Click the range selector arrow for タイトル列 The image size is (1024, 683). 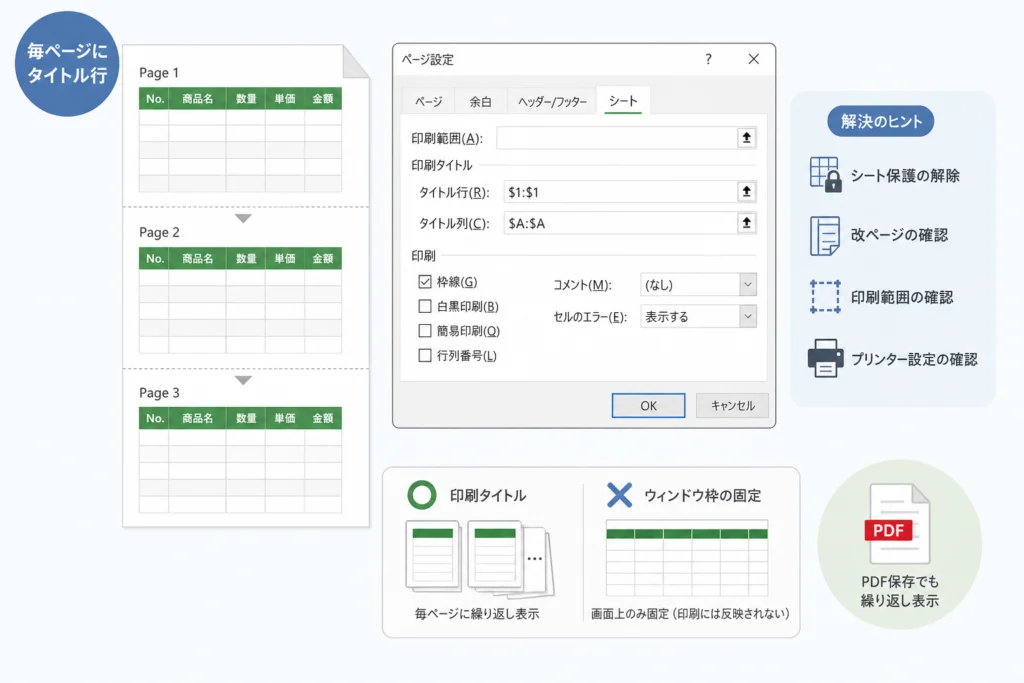tap(746, 223)
